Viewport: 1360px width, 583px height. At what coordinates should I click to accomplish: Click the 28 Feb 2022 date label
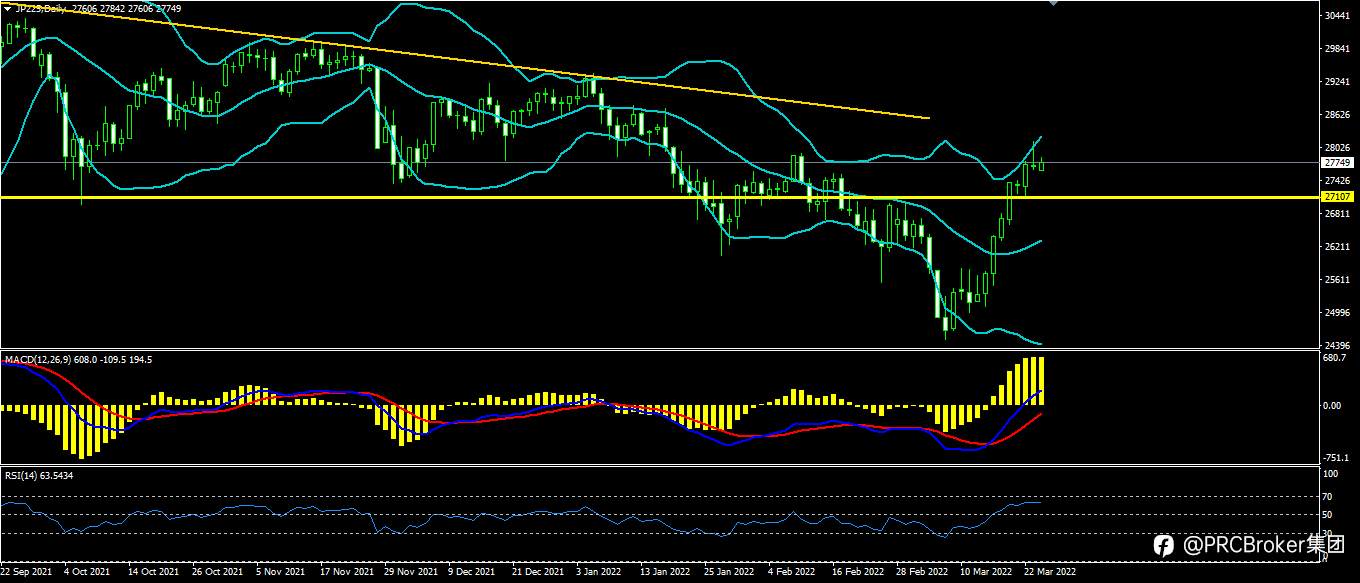click(922, 573)
